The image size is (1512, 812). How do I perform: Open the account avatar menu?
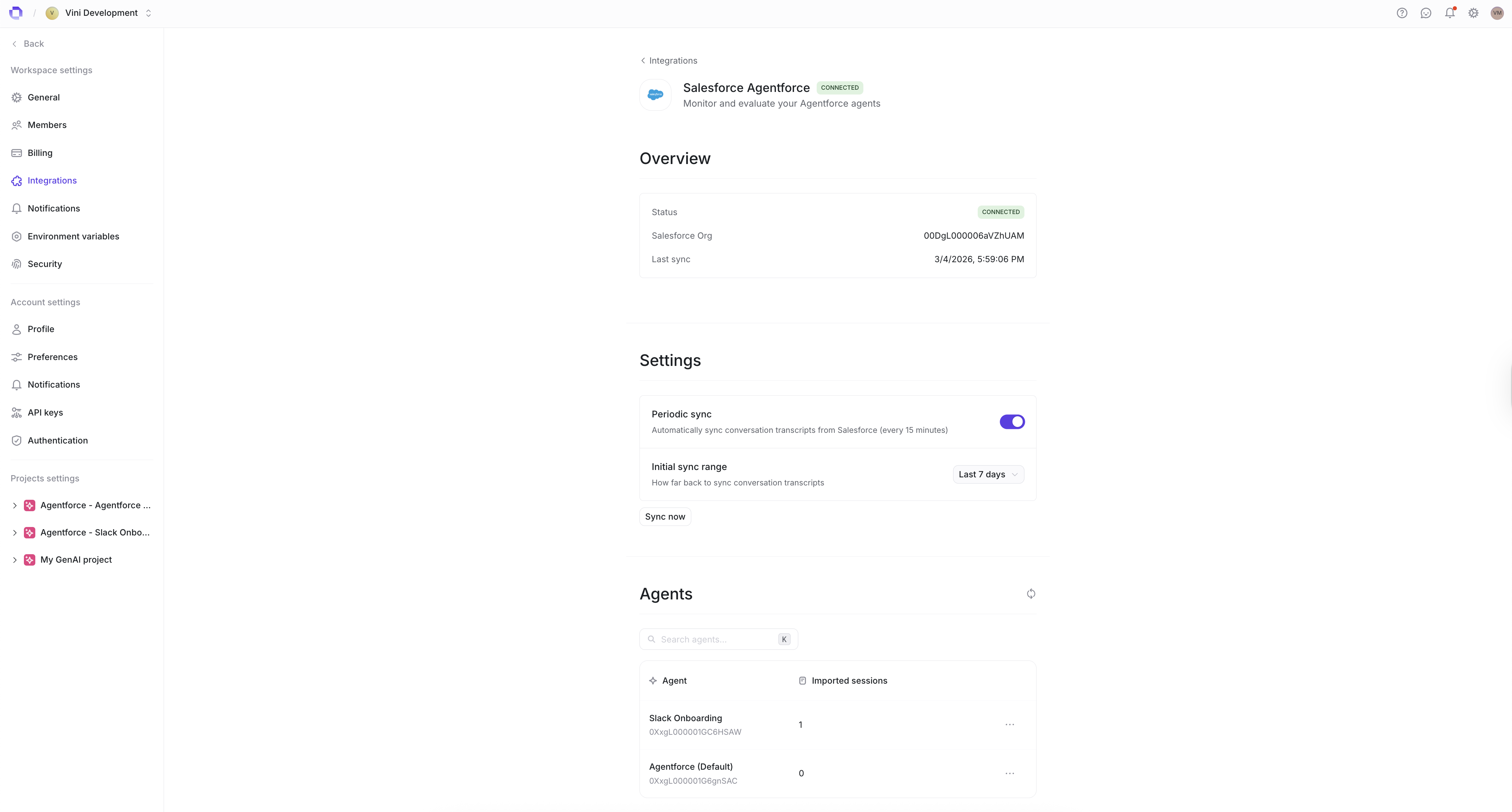click(x=1497, y=13)
